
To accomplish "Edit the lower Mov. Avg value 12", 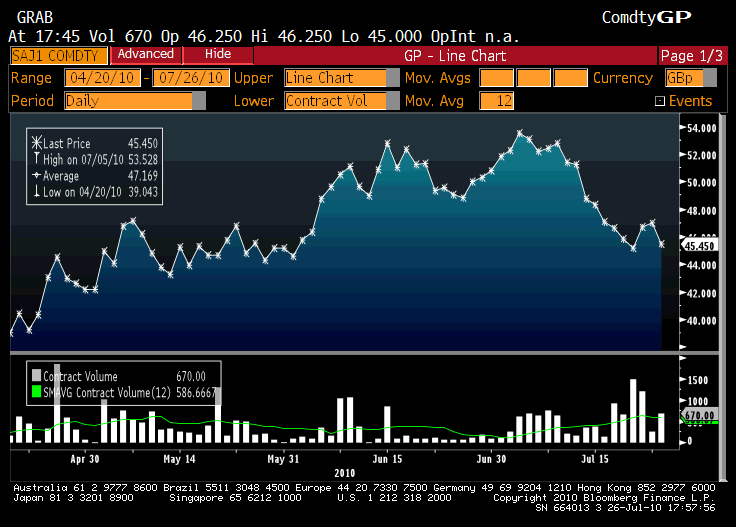I will [497, 101].
